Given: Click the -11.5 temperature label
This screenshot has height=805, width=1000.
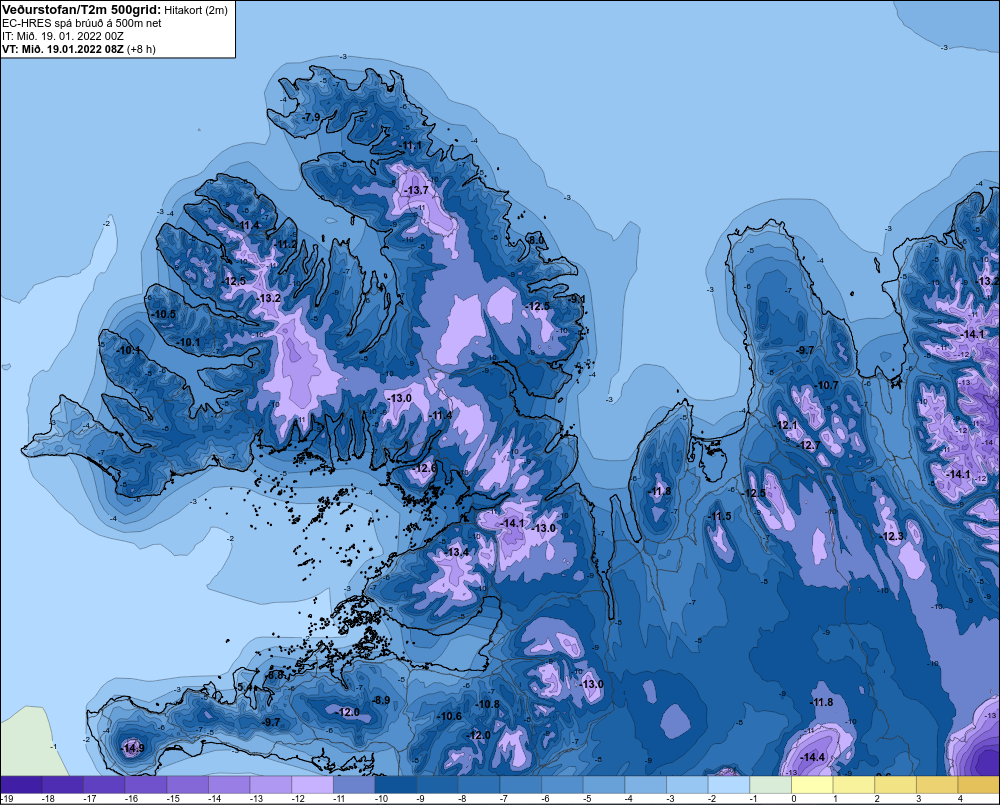Looking at the screenshot, I should [x=720, y=517].
